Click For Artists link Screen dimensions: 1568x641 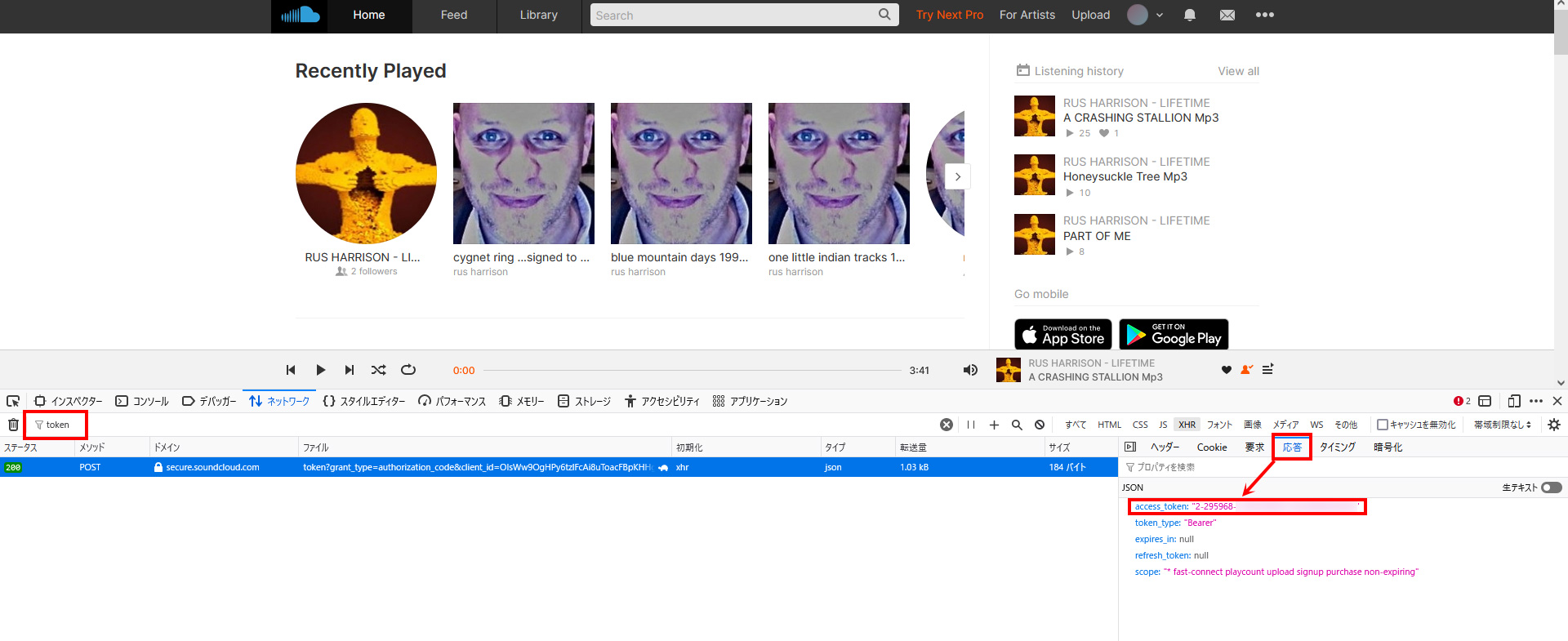click(1027, 15)
